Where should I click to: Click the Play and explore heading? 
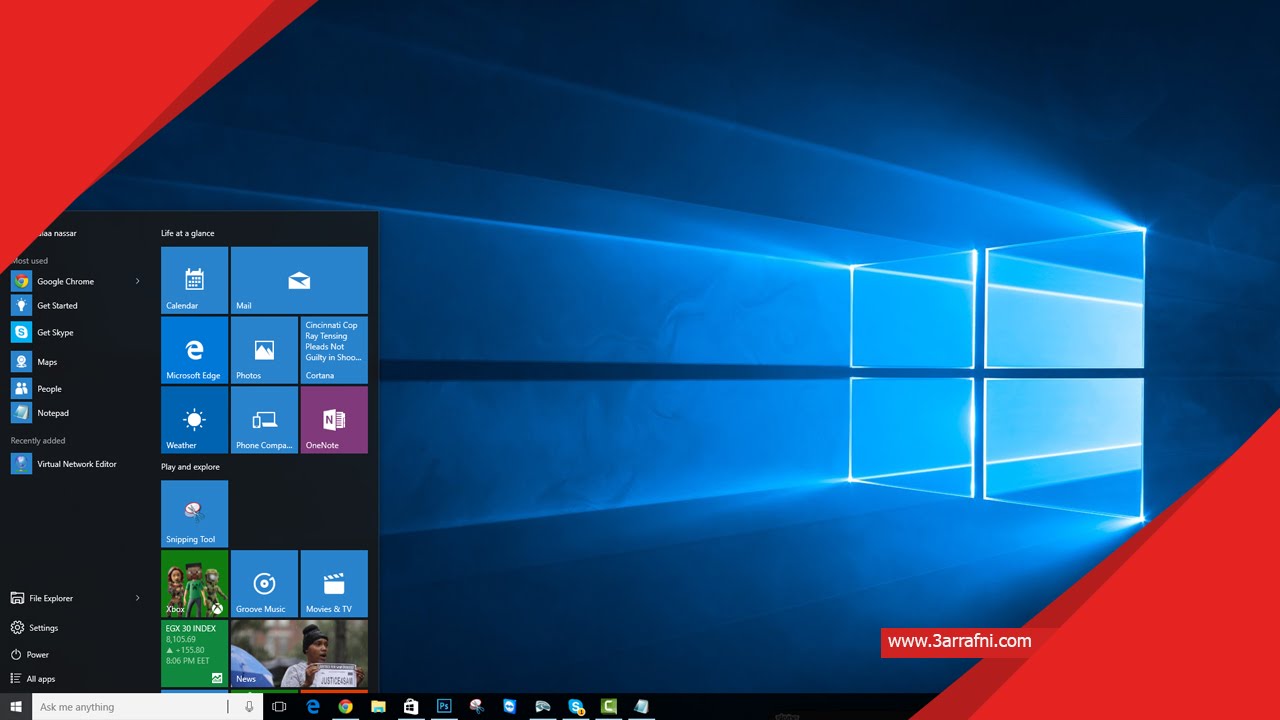coord(190,467)
